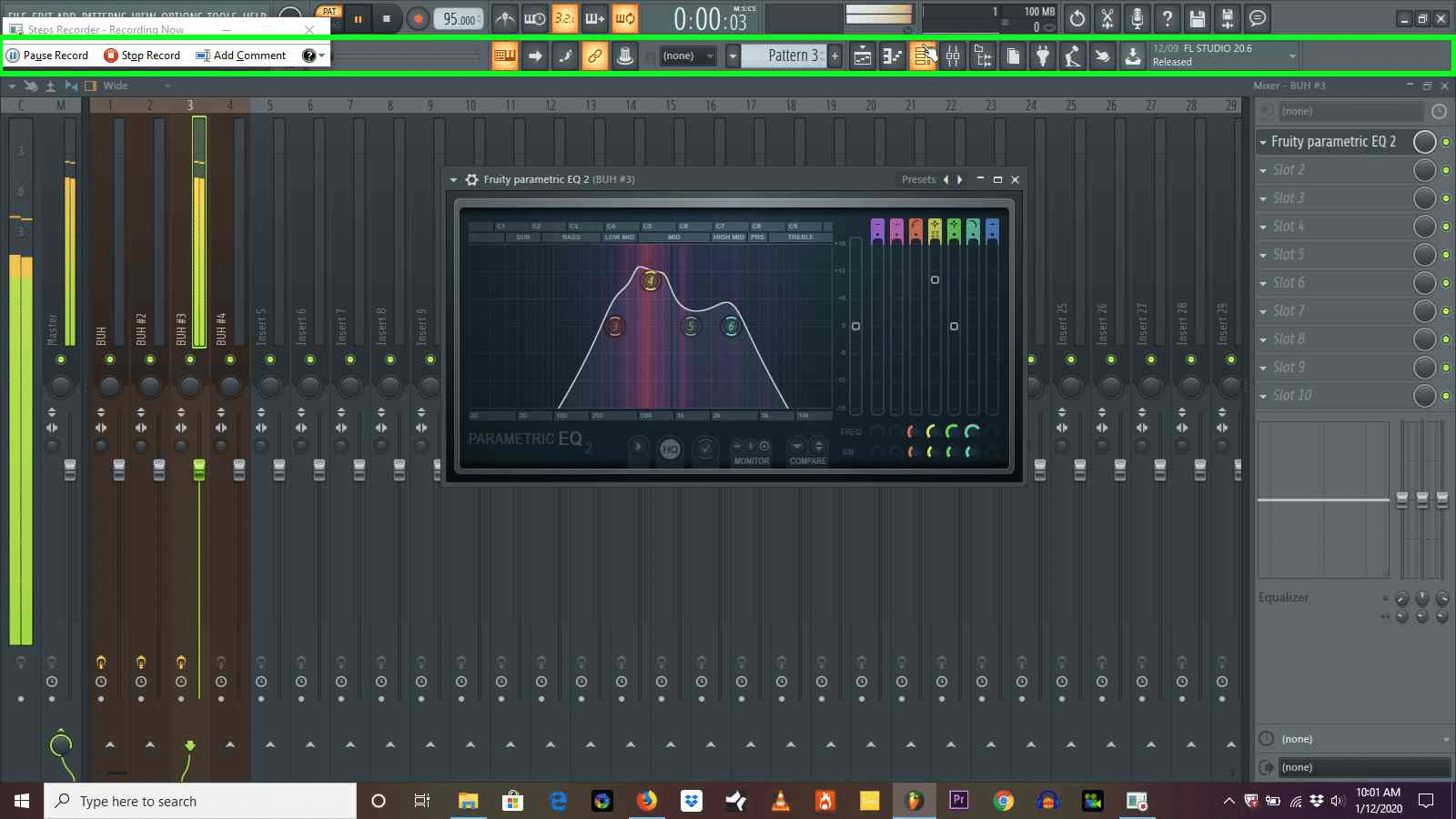Click the Master track volume fader

(x=70, y=470)
